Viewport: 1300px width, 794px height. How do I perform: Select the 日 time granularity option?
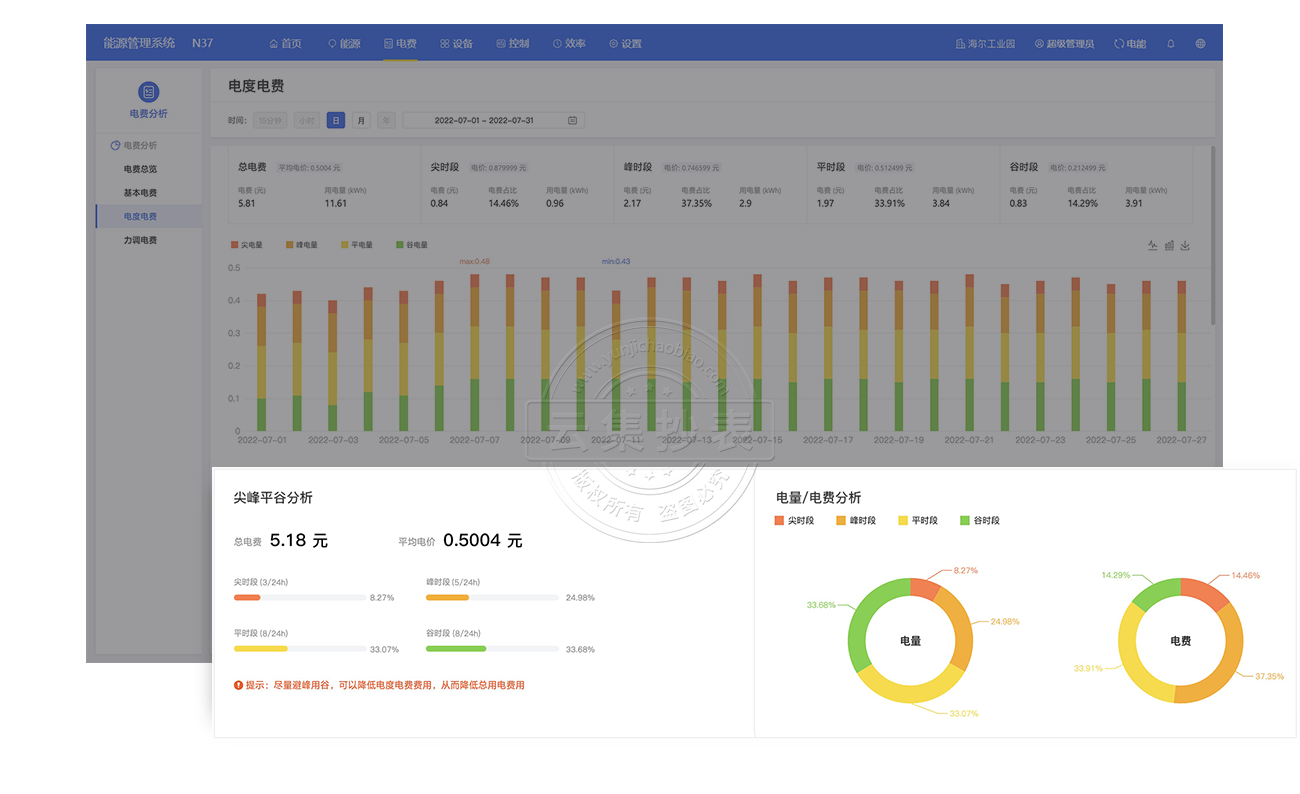pos(336,121)
